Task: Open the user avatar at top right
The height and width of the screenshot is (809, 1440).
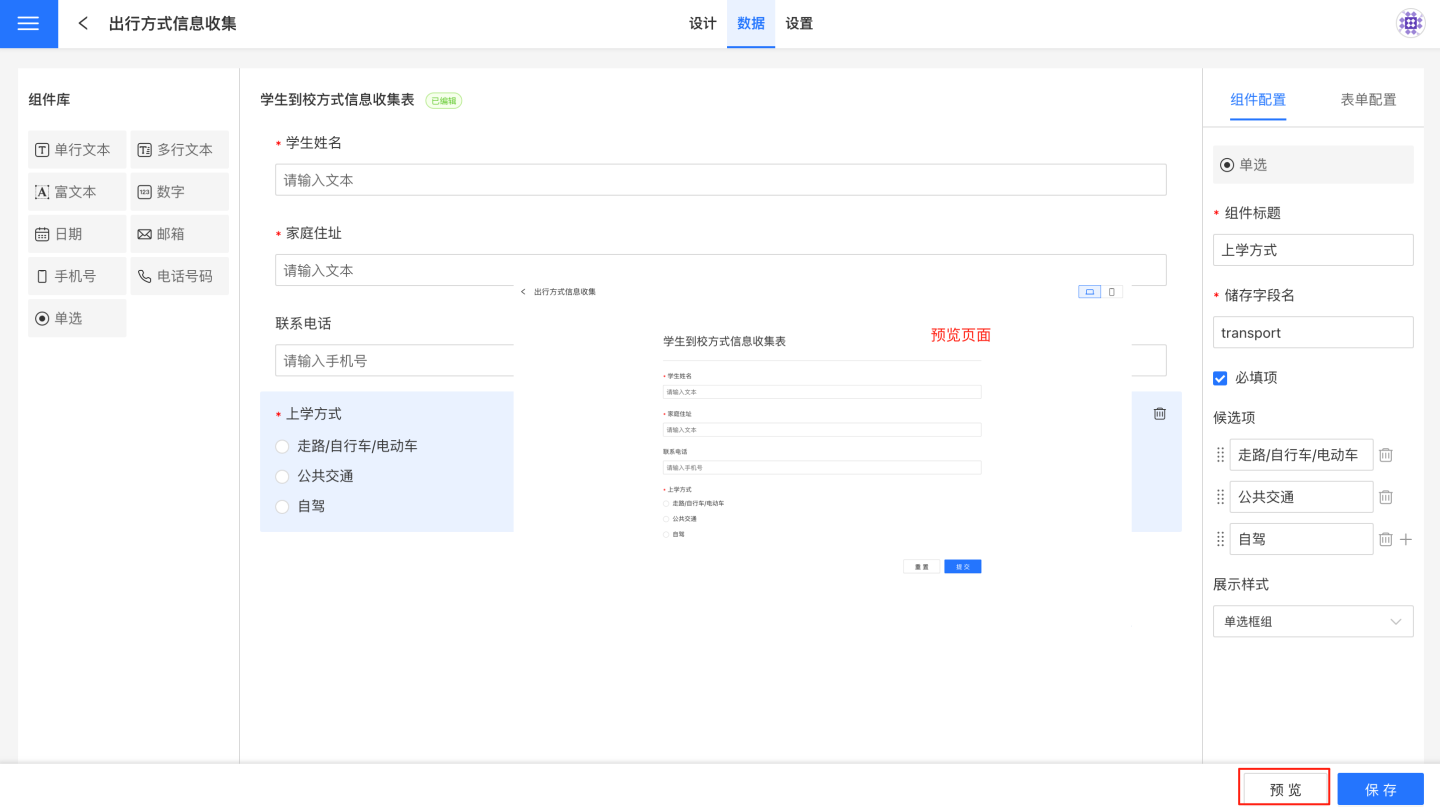Action: click(1410, 24)
